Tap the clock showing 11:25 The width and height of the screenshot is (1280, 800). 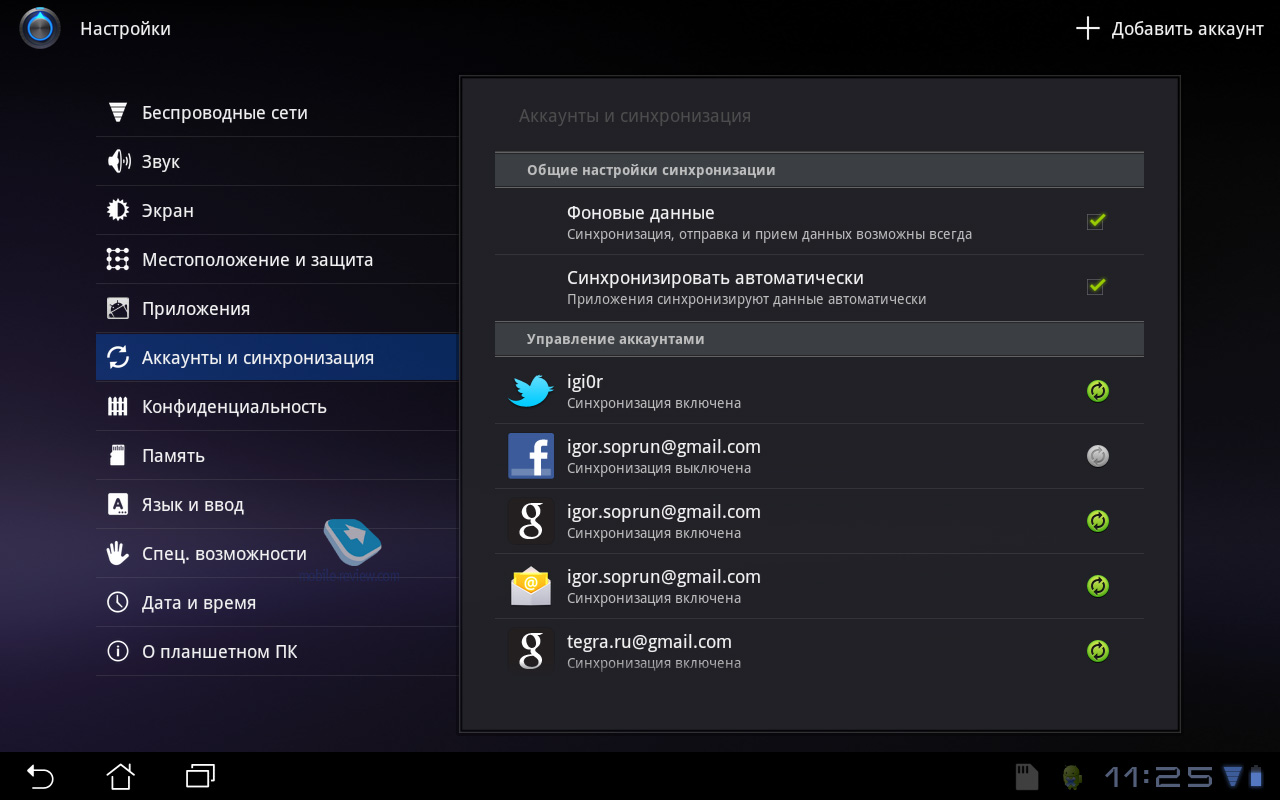tap(1156, 777)
